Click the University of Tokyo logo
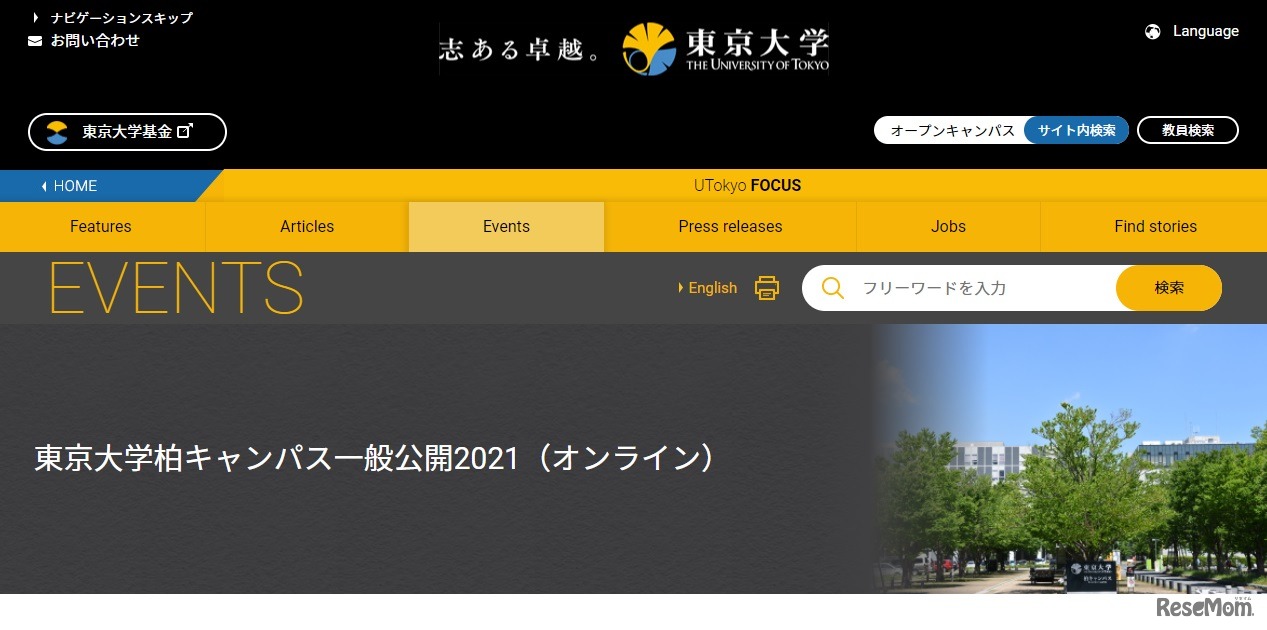Image resolution: width=1267 pixels, height=630 pixels. pyautogui.click(x=725, y=49)
